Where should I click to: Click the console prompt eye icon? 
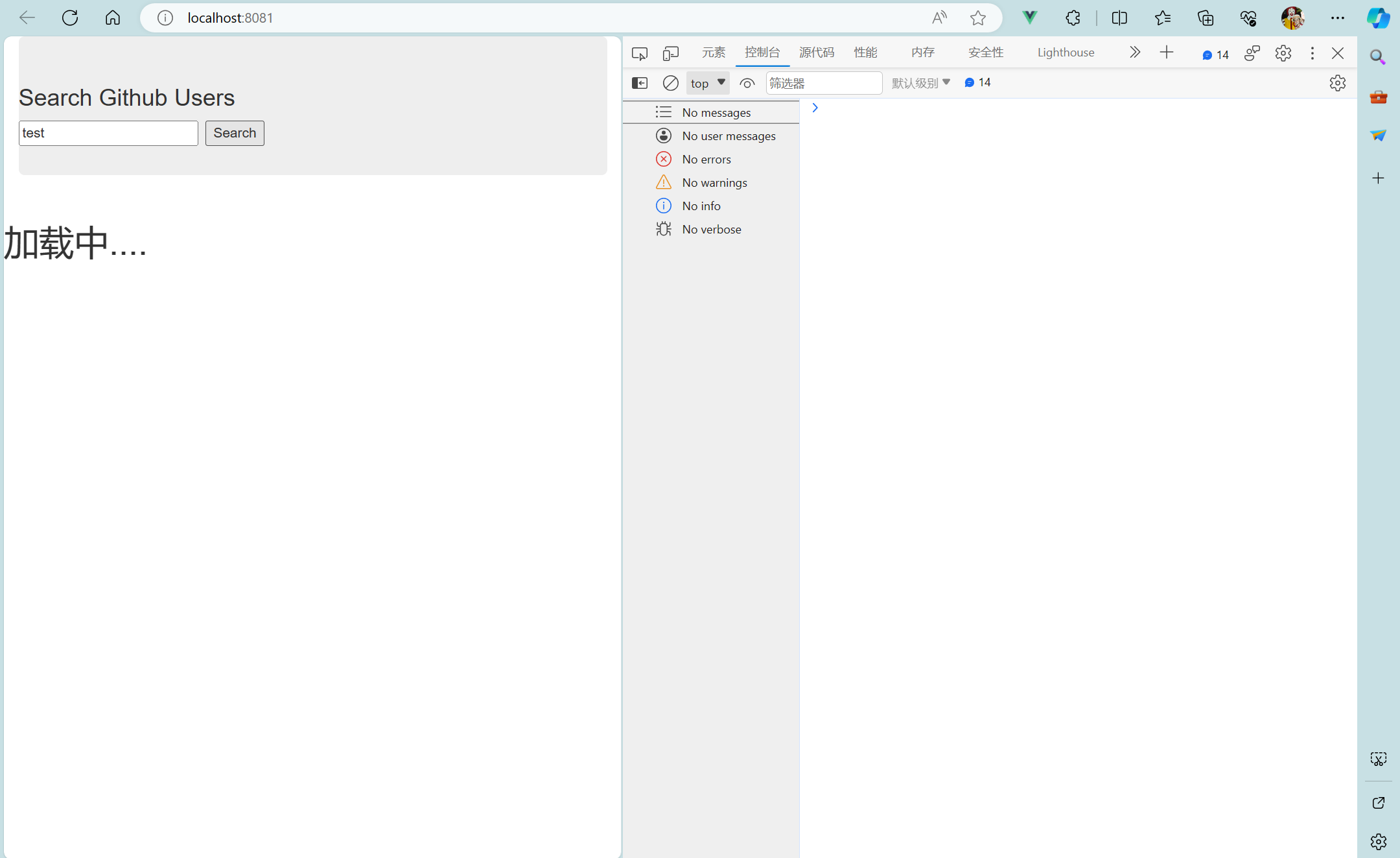[747, 83]
